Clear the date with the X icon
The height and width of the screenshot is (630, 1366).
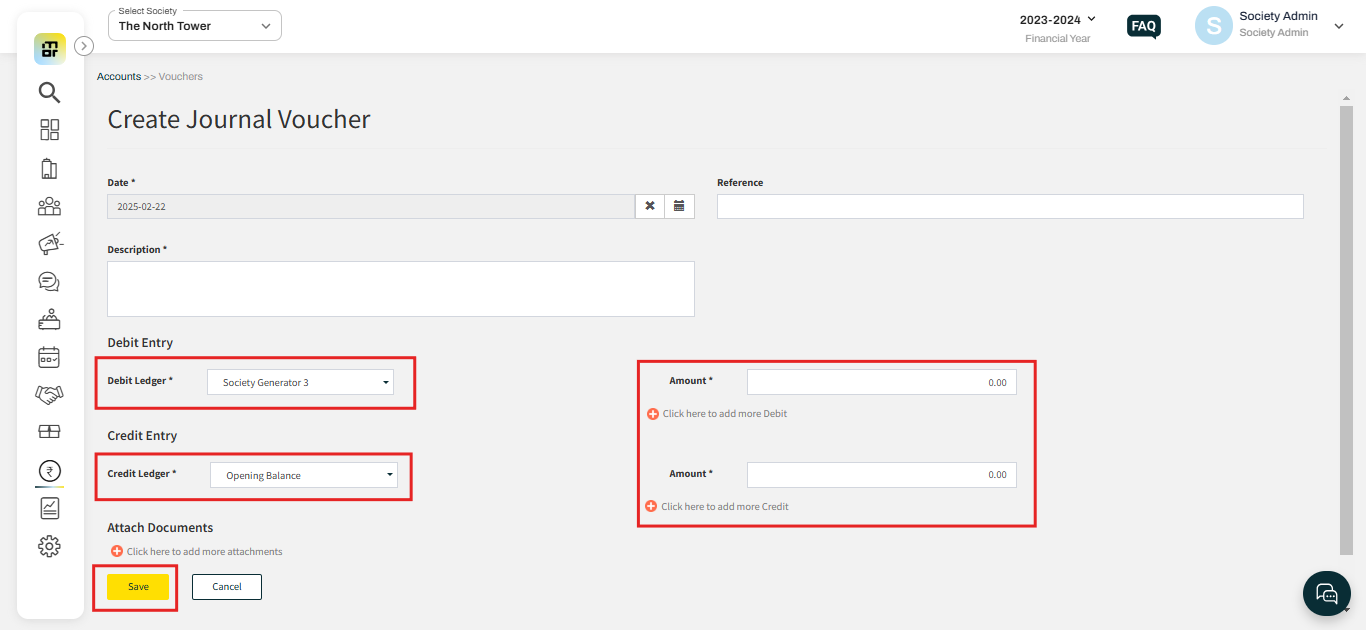coord(650,206)
